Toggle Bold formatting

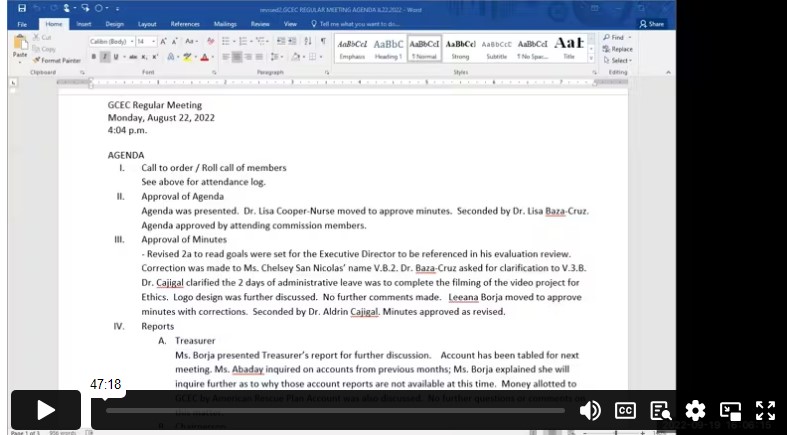(94, 57)
